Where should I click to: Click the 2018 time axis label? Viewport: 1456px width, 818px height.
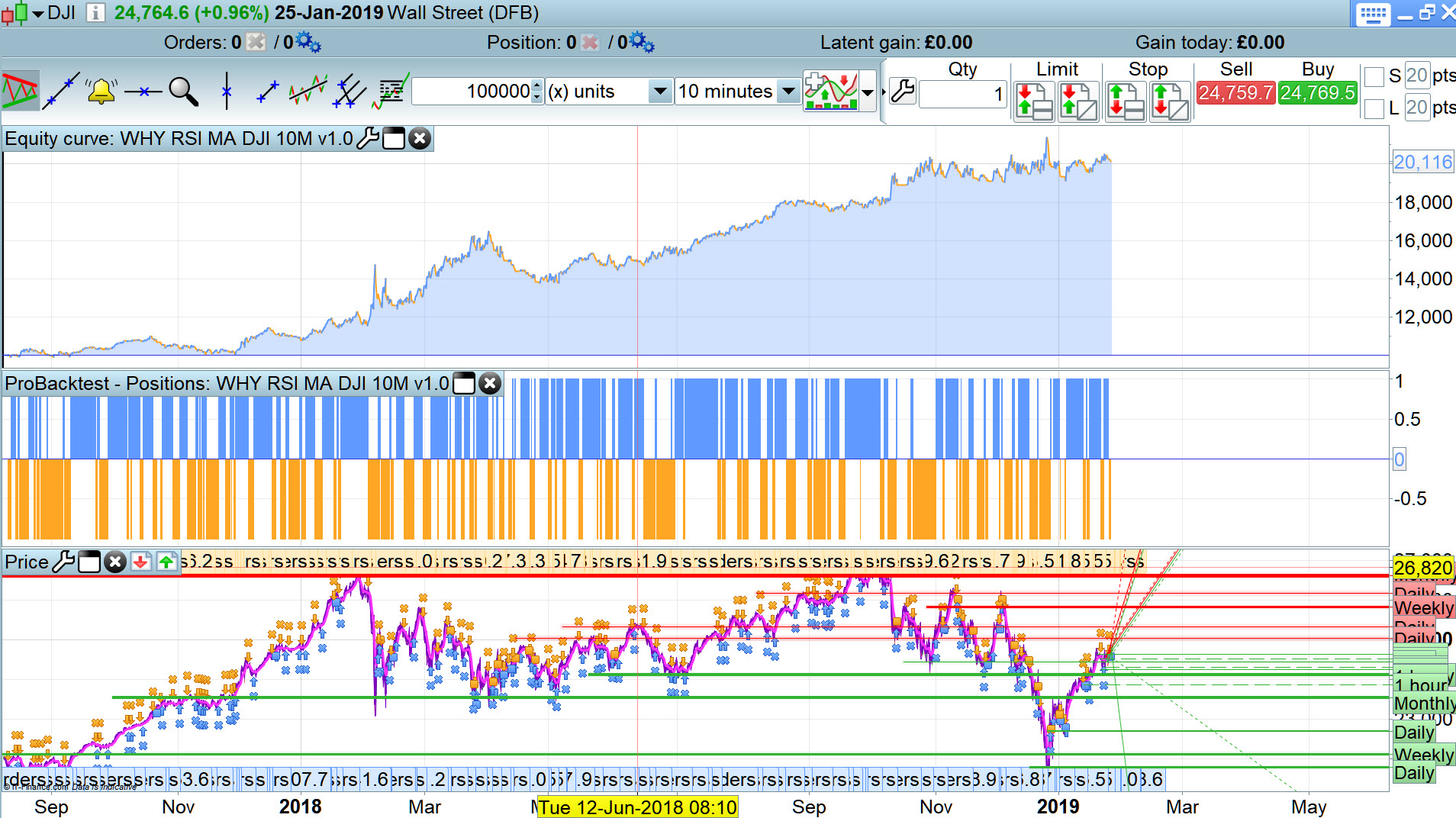[301, 807]
